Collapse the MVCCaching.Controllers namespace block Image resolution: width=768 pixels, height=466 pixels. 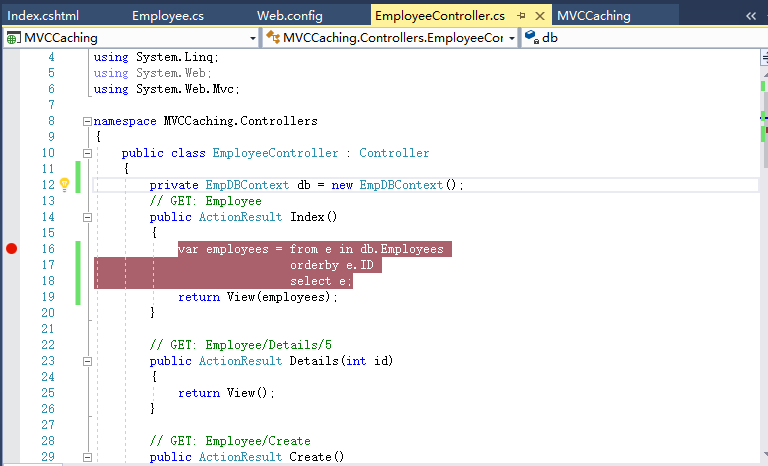click(x=87, y=121)
